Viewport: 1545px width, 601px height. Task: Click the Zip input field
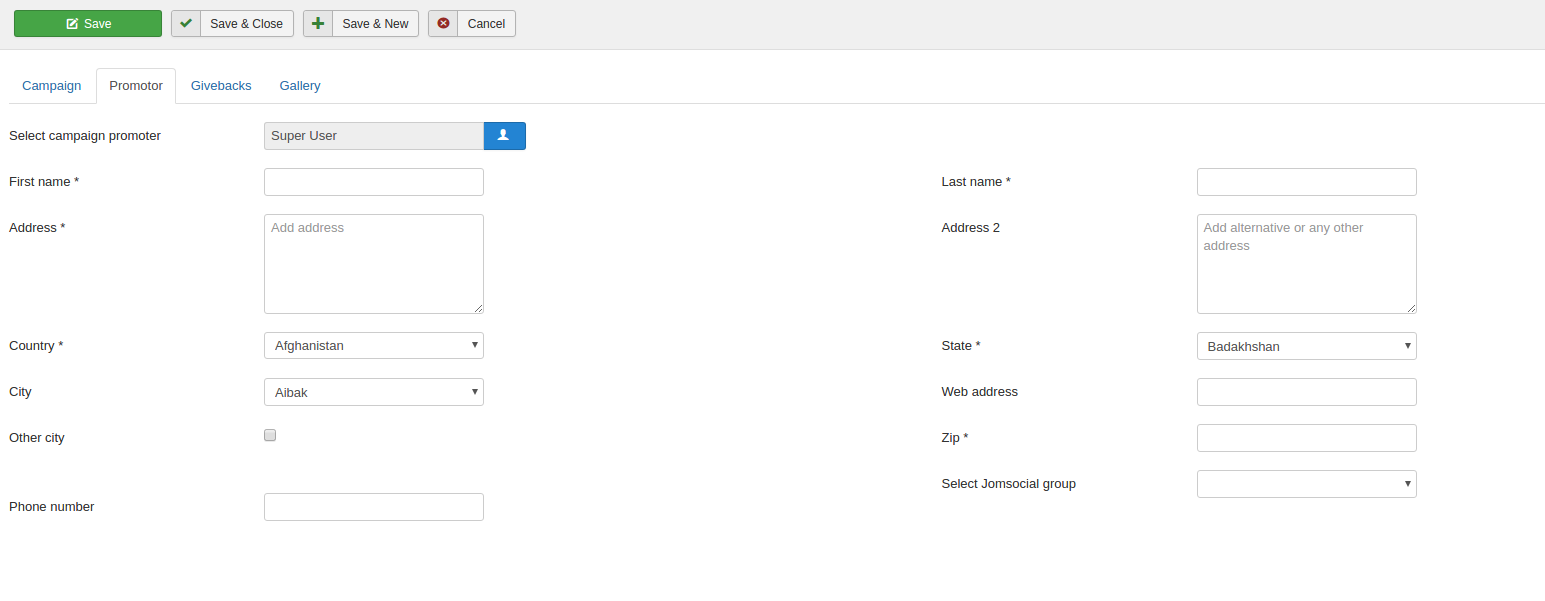(1306, 438)
